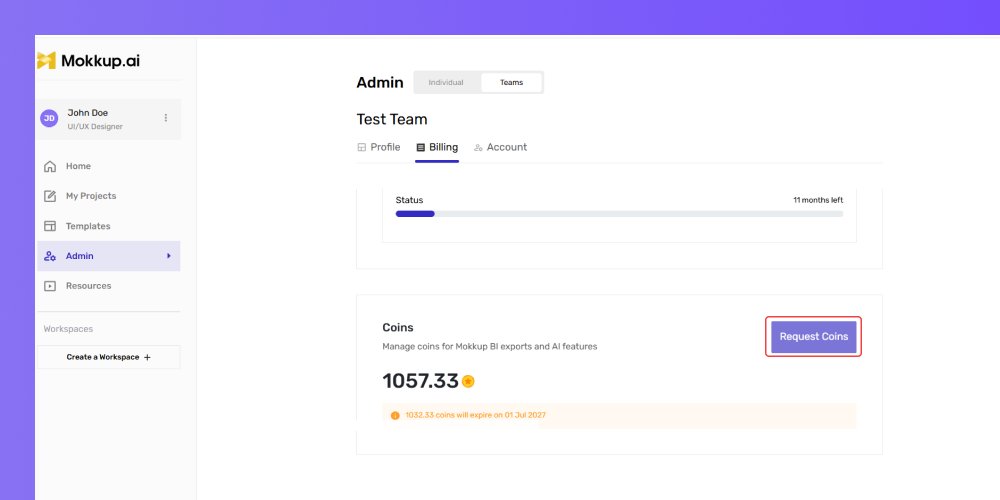Click the coins expiry notice text
This screenshot has height=500, width=1000.
[x=476, y=415]
